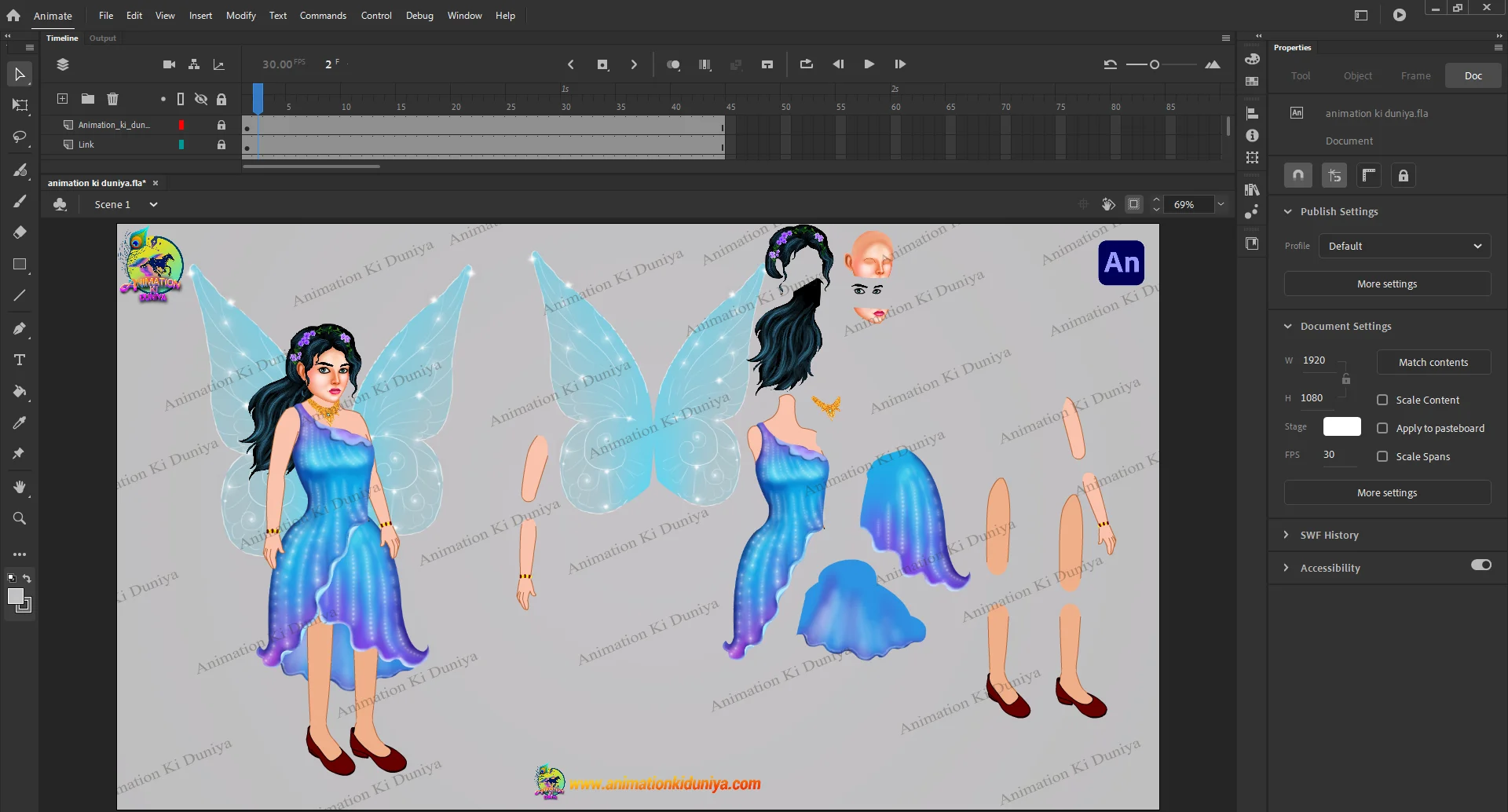Image resolution: width=1508 pixels, height=812 pixels.
Task: Enable the Scale Content checkbox
Action: 1382,400
